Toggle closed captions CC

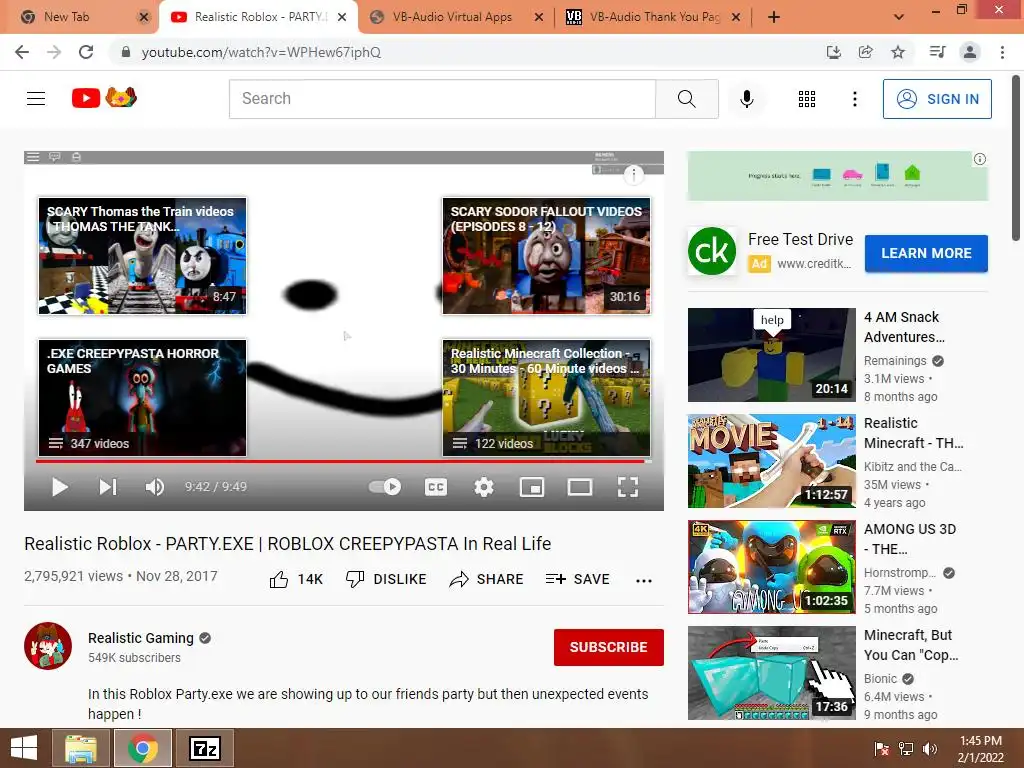436,487
